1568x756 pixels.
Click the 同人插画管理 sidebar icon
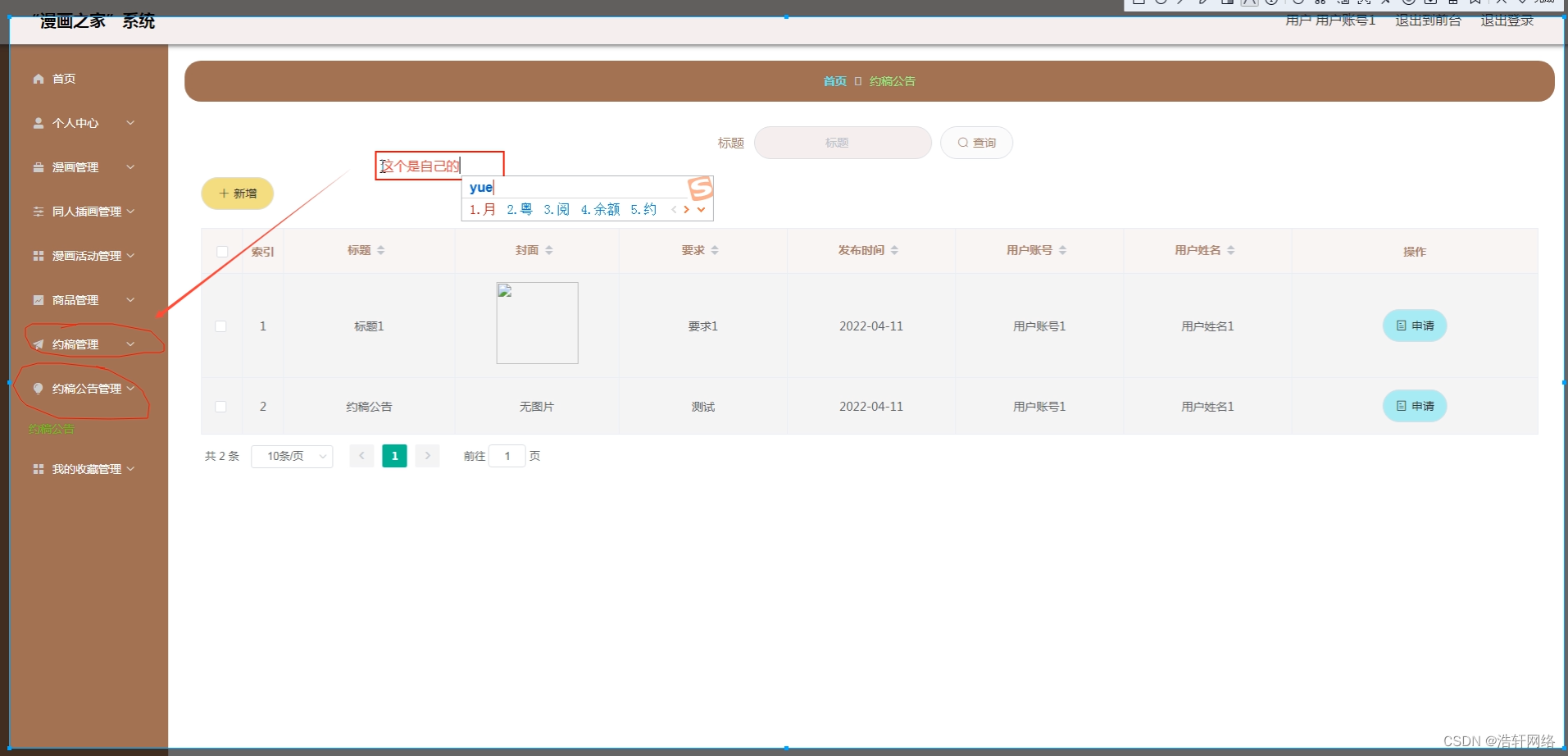coord(39,212)
